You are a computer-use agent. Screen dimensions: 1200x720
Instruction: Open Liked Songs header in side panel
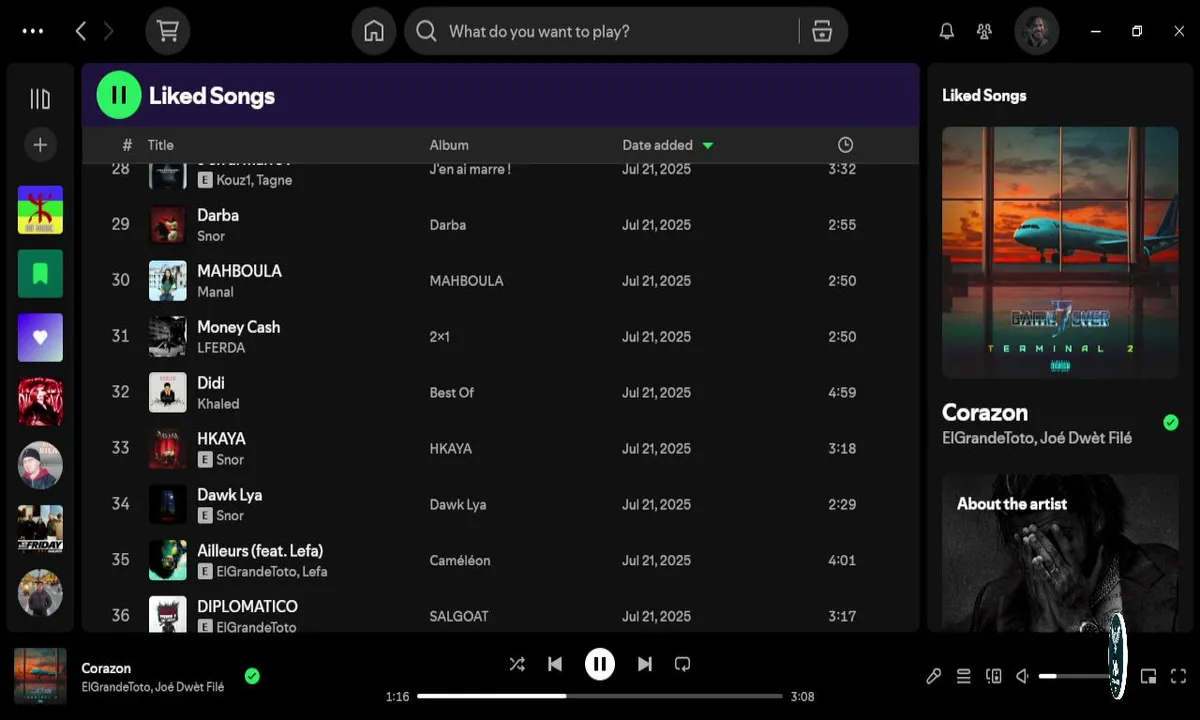[984, 95]
